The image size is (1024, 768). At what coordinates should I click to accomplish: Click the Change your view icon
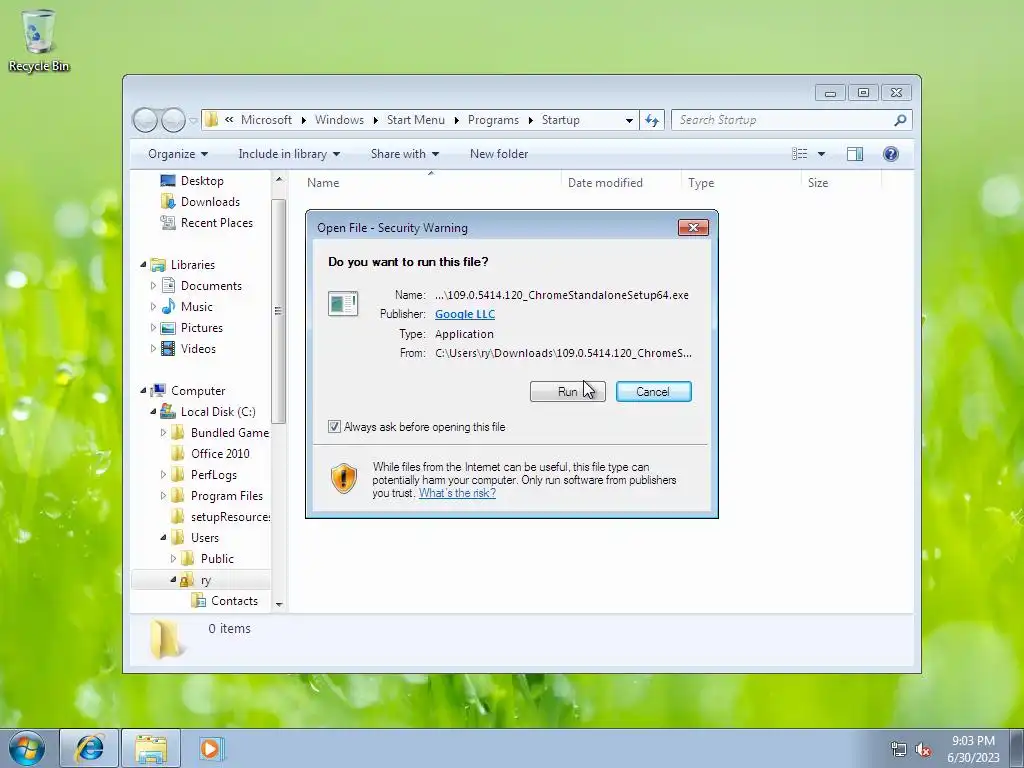(799, 153)
